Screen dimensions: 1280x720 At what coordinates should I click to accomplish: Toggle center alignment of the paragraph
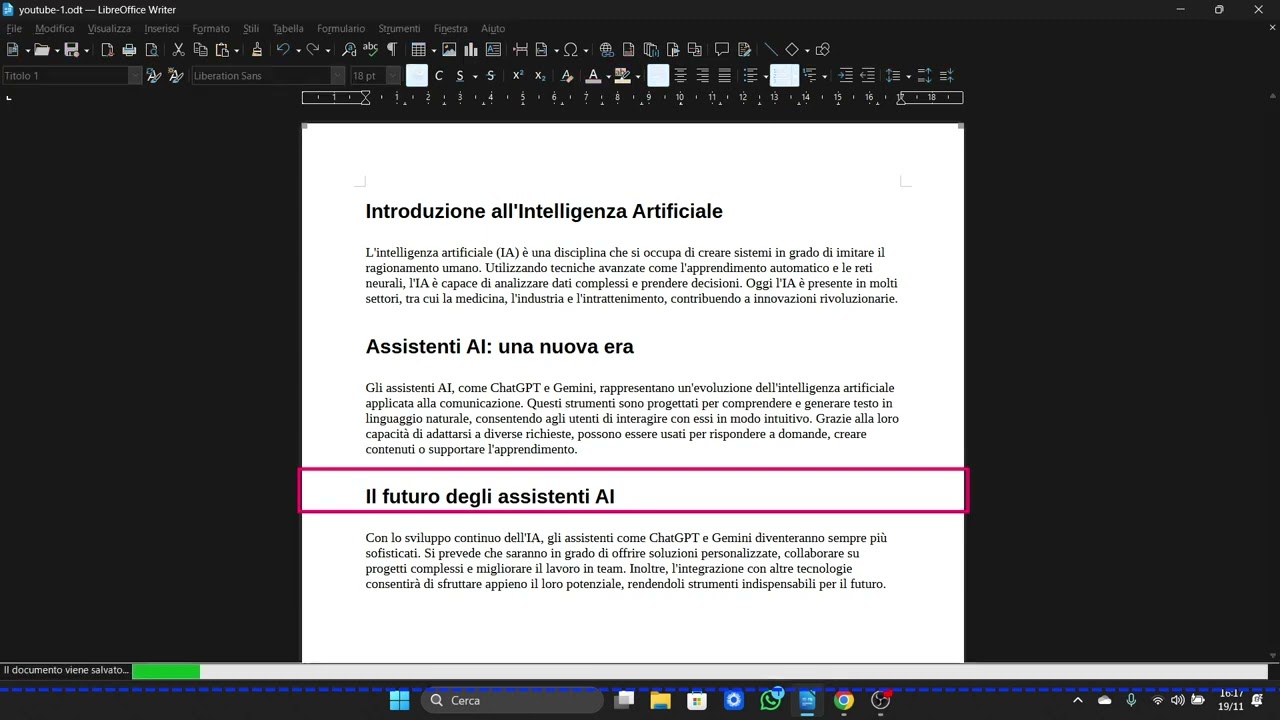click(x=680, y=75)
